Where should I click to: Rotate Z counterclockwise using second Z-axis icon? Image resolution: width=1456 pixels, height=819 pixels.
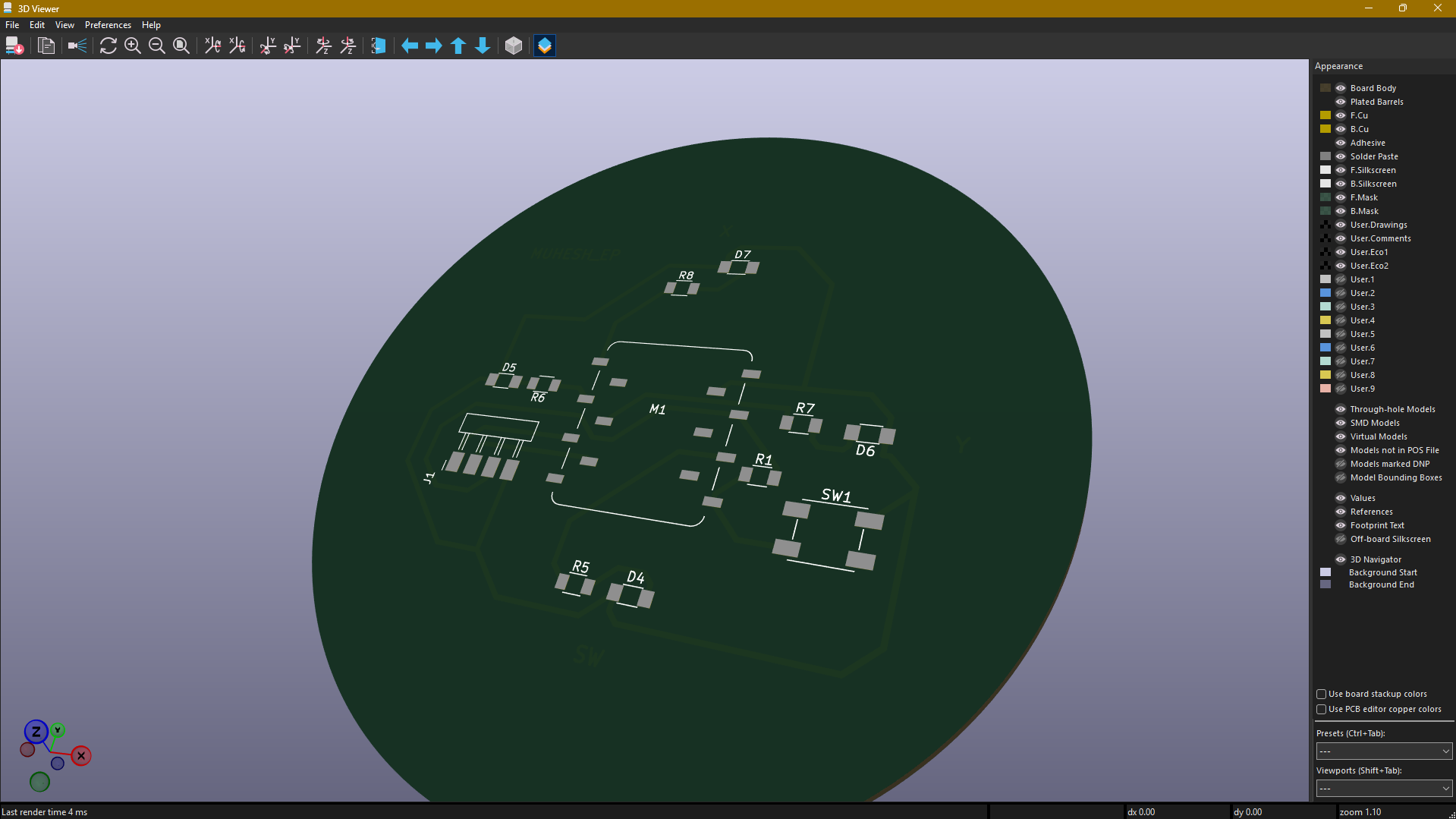348,46
